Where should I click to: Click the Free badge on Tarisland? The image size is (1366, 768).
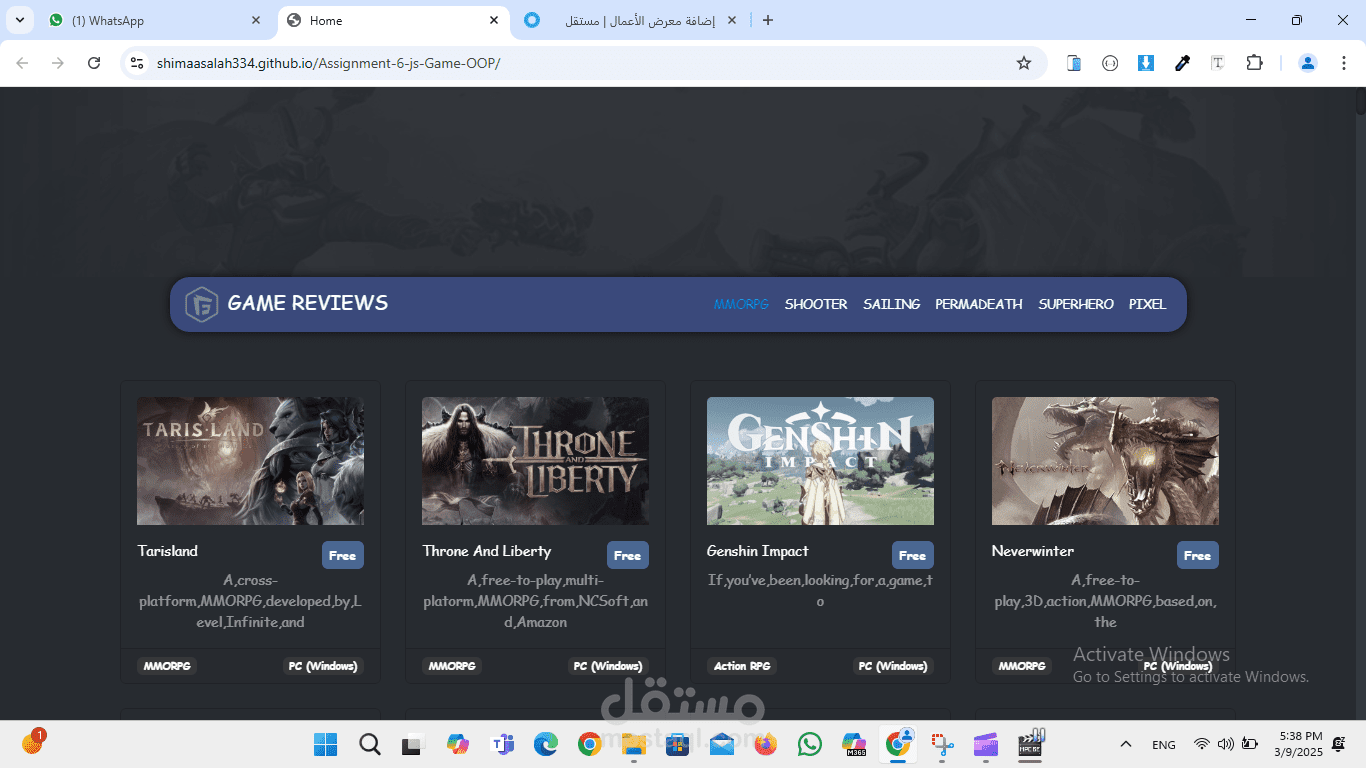click(x=343, y=555)
